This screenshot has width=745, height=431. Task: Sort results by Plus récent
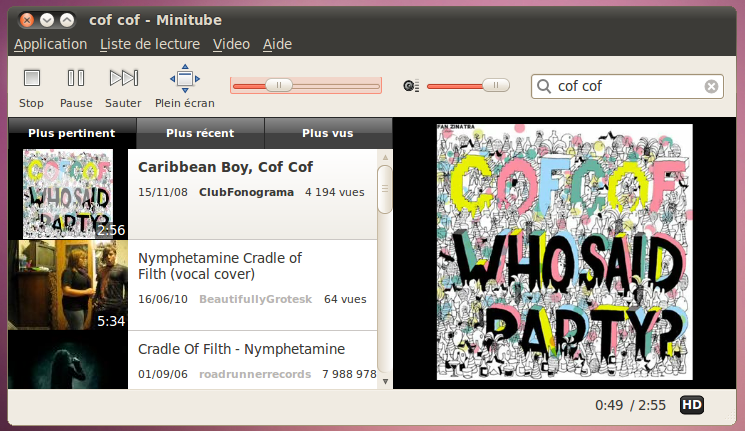click(x=200, y=133)
